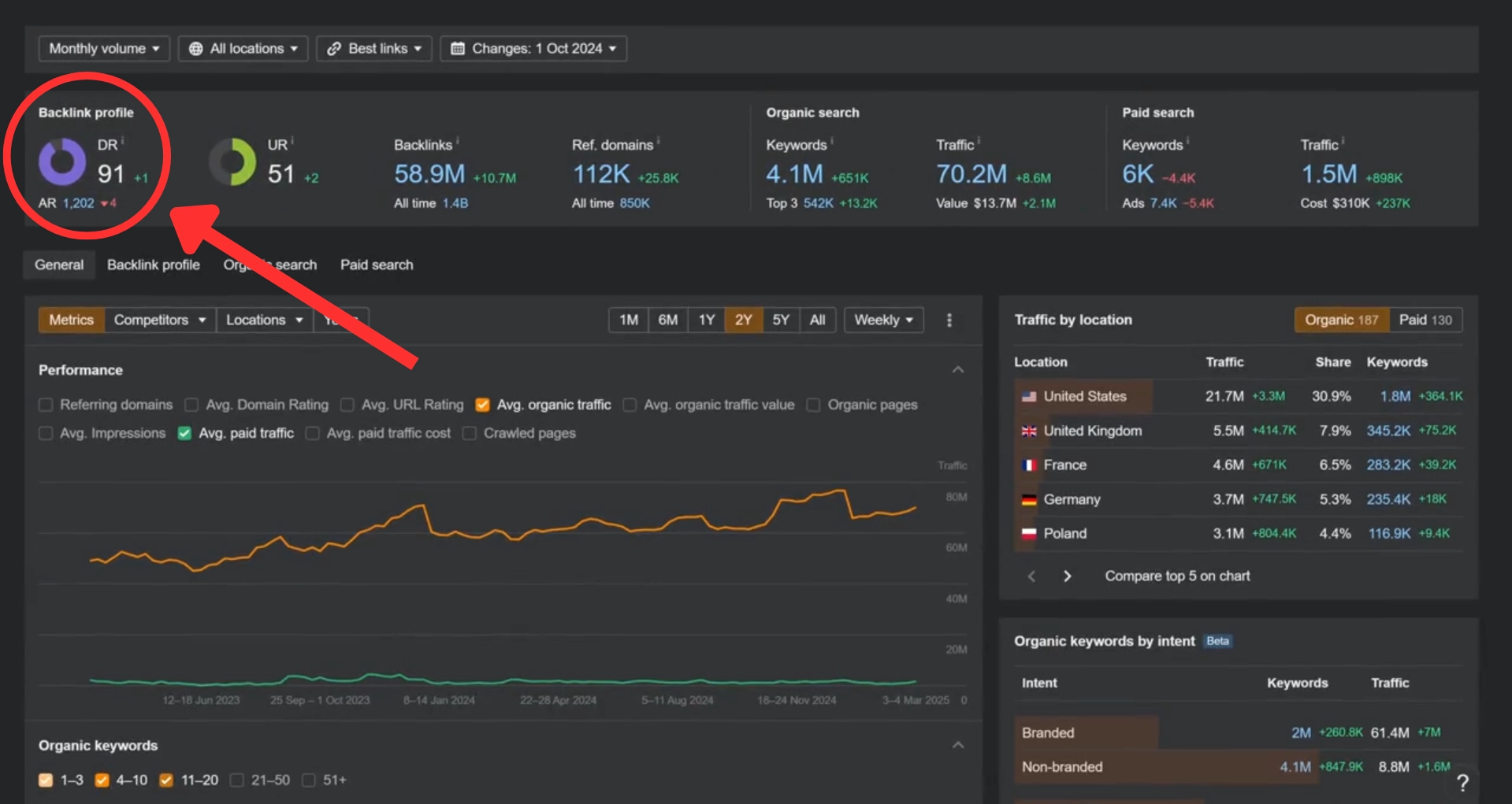Click the right arrow under Traffic by location
1512x804 pixels.
[x=1067, y=576]
